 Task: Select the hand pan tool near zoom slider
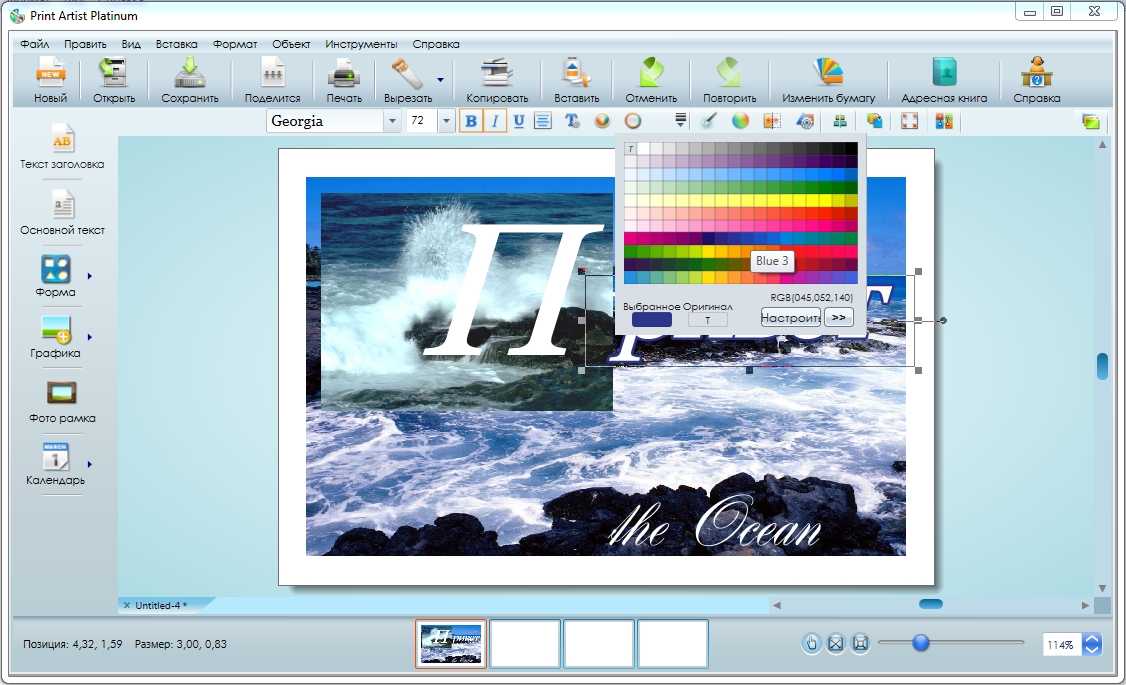pos(811,643)
